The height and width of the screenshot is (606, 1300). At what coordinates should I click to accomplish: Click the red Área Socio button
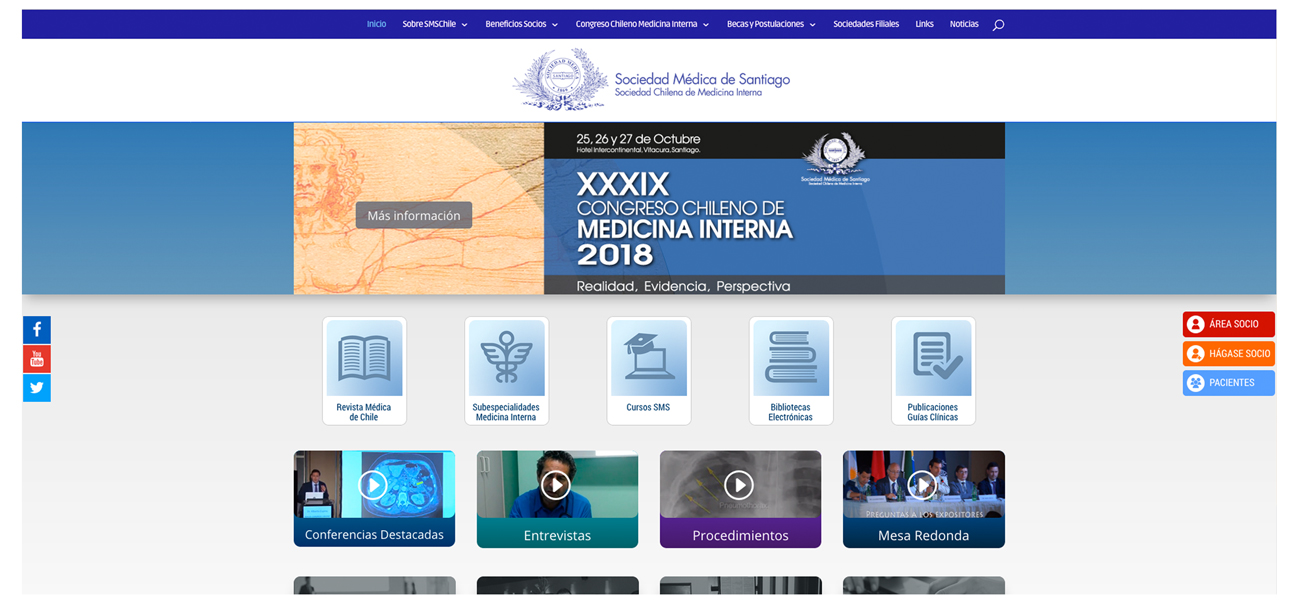(1228, 324)
